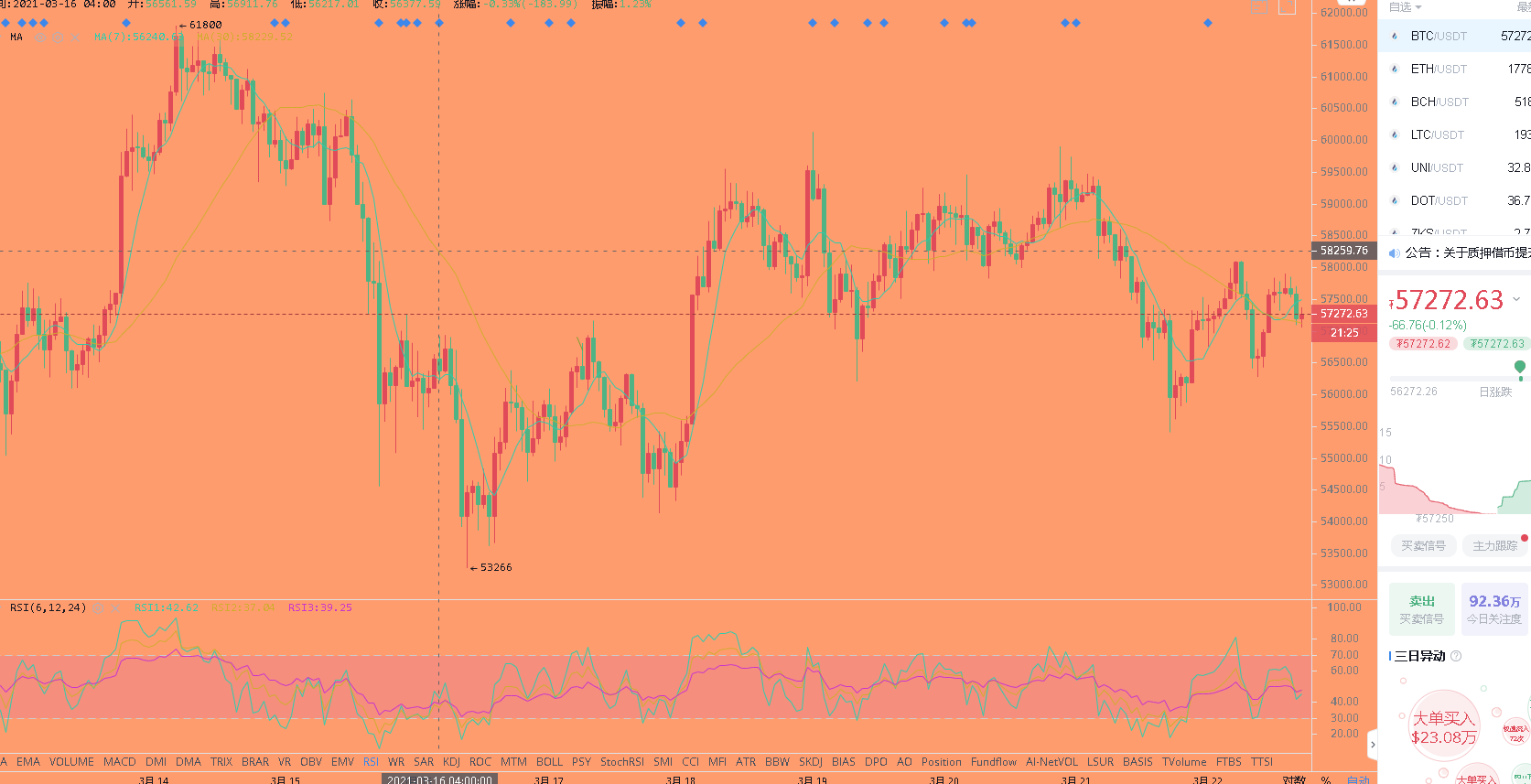Select the TTSI indicator tab
Viewport: 1531px width, 784px height.
click(x=1262, y=762)
